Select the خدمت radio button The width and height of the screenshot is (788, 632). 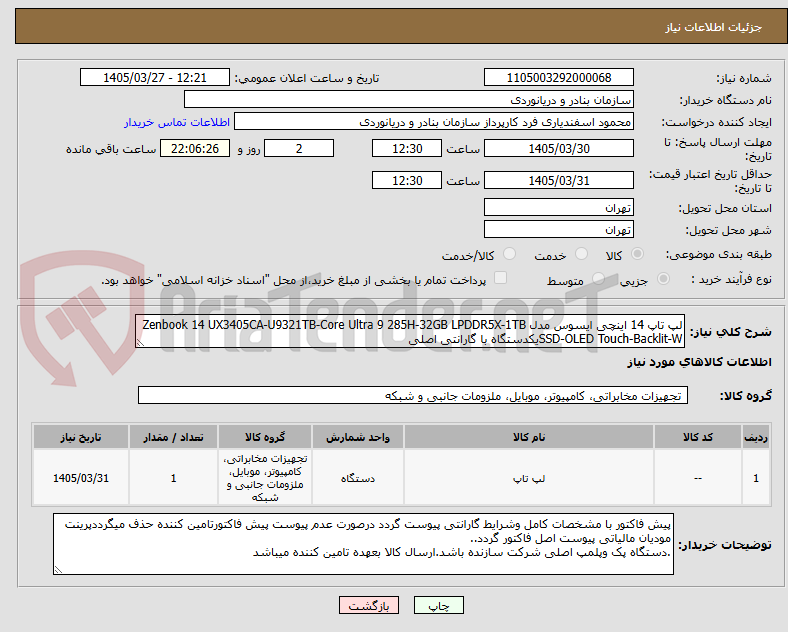[581, 254]
